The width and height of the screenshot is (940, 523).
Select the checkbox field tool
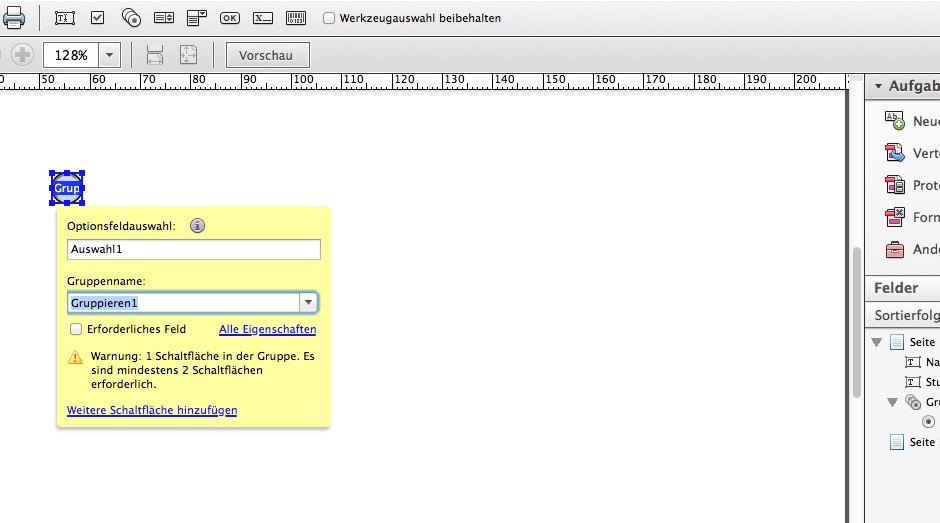point(97,18)
